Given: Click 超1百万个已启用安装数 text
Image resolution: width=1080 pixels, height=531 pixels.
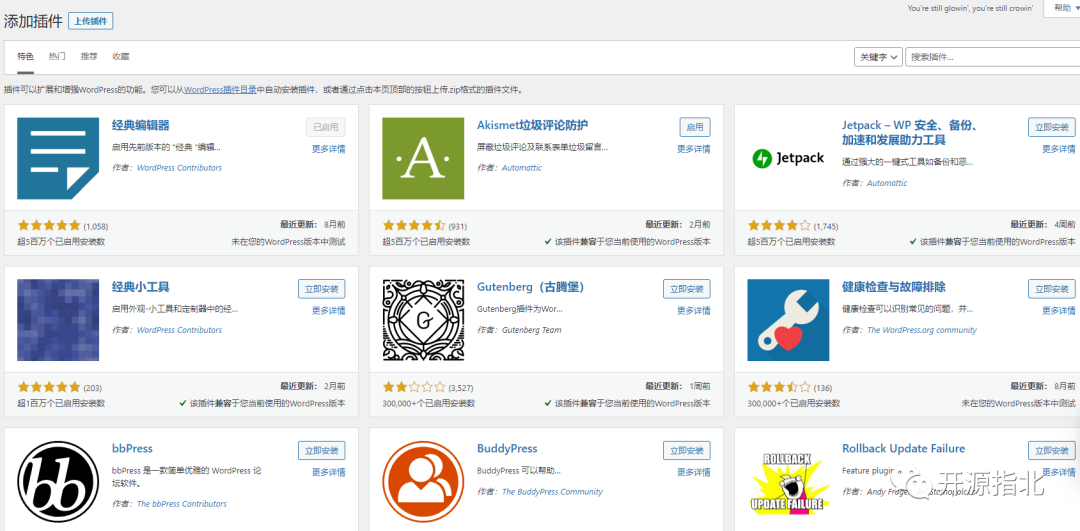Looking at the screenshot, I should click(61, 404).
